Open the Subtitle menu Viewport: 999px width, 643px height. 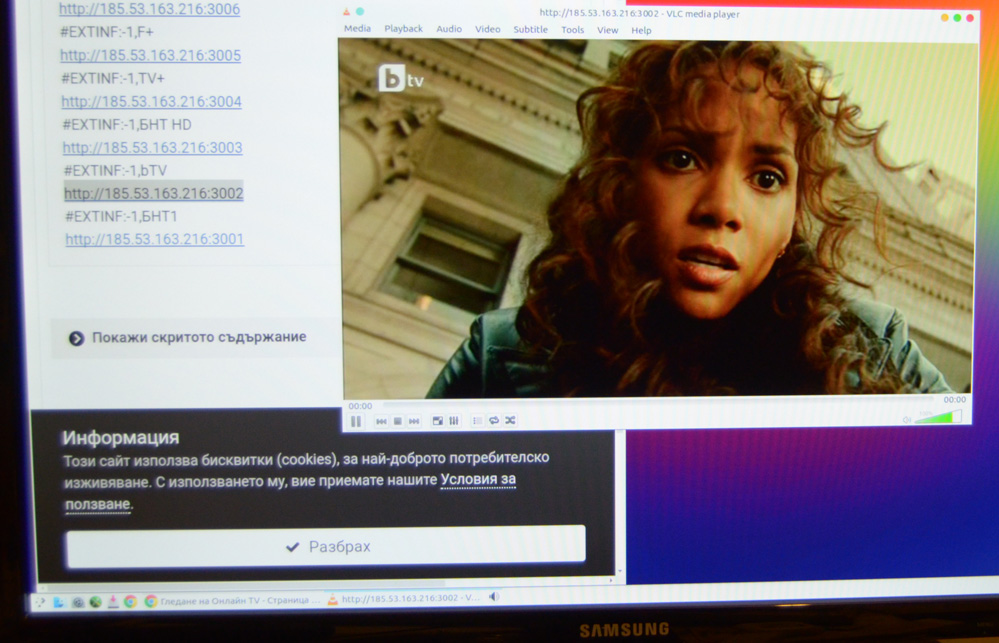[x=530, y=29]
